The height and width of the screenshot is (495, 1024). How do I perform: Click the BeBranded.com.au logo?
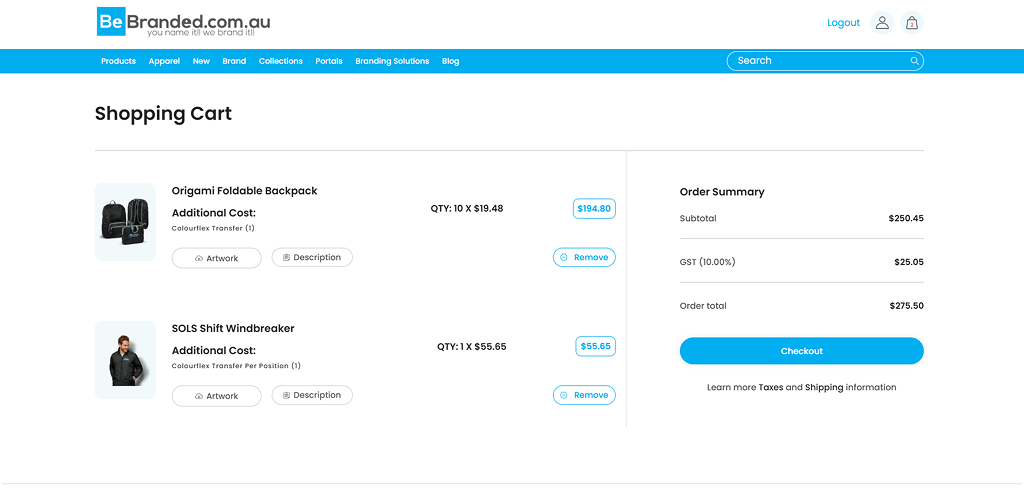(183, 23)
